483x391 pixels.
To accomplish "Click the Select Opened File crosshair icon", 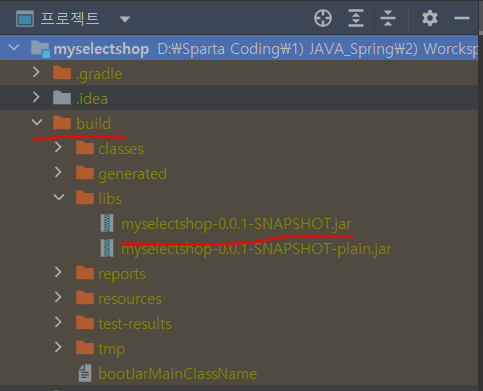I will pos(323,18).
